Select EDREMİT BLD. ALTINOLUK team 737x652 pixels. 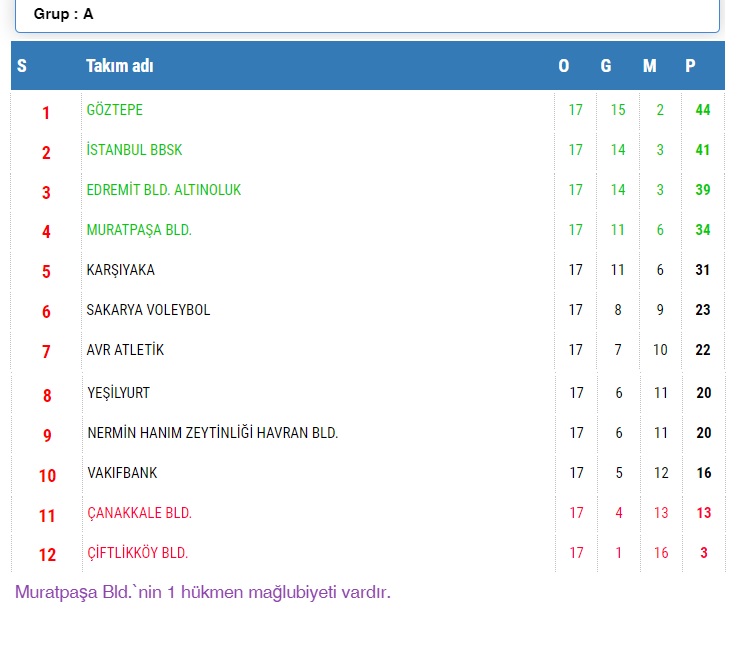[163, 190]
